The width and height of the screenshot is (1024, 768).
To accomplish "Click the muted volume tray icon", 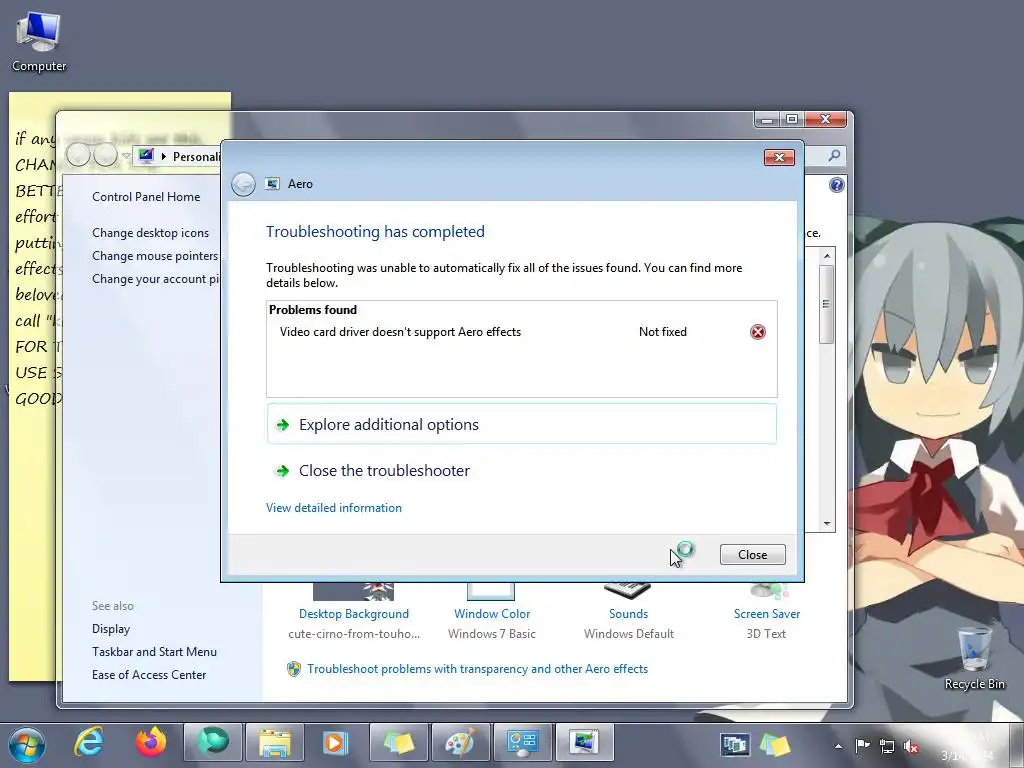I will 911,745.
